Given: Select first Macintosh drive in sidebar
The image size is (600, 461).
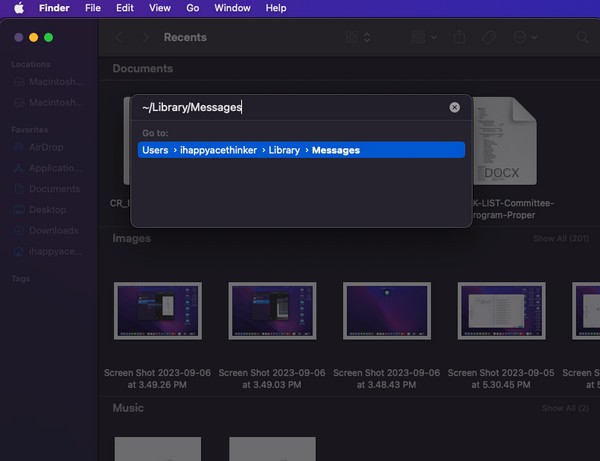Looking at the screenshot, I should [x=48, y=82].
